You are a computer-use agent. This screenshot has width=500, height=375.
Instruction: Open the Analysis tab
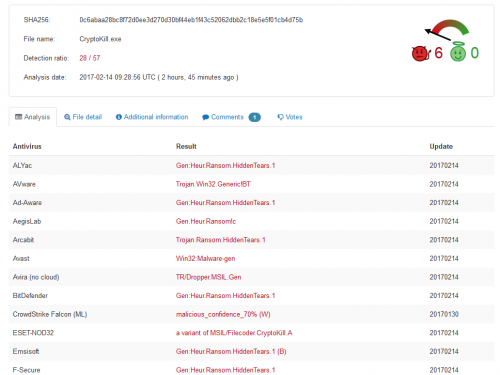tap(33, 117)
